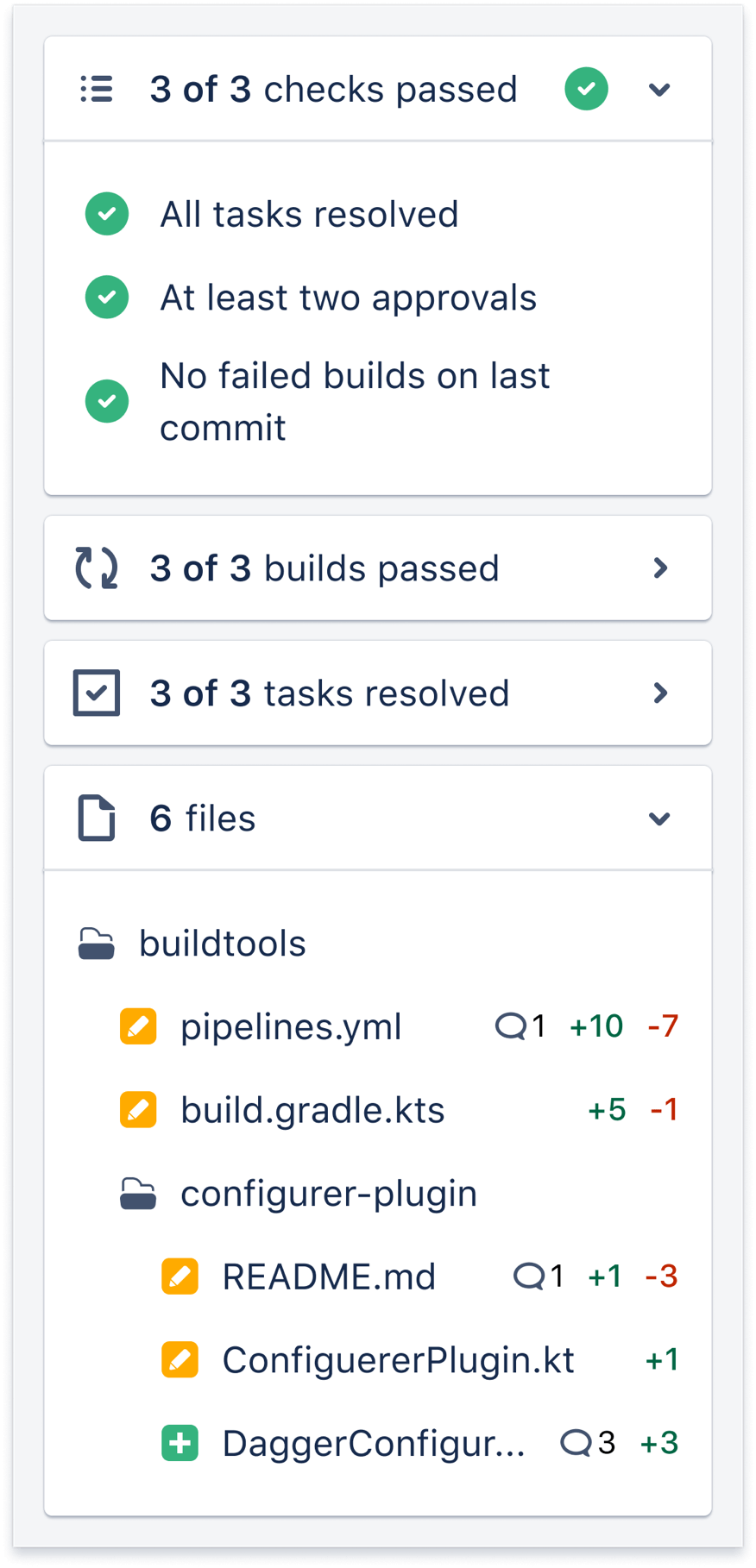The image size is (756, 1568).
Task: Click the edit icon next to pipelines.yml
Action: coord(138,1026)
